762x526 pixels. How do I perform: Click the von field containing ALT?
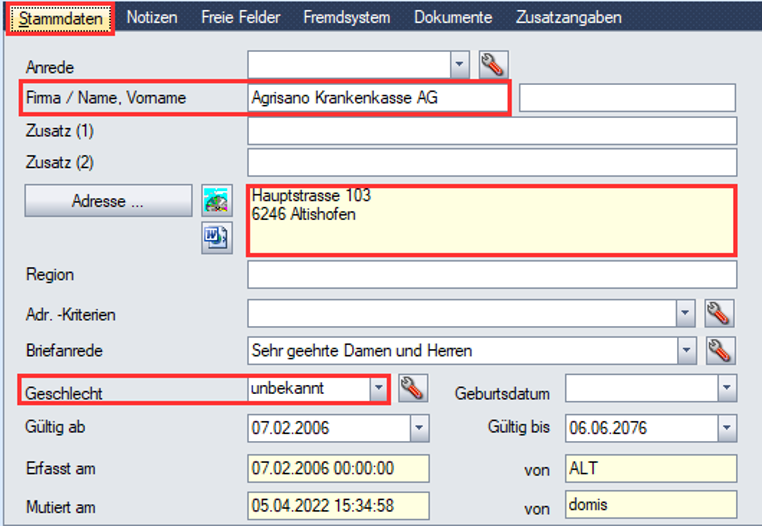651,468
